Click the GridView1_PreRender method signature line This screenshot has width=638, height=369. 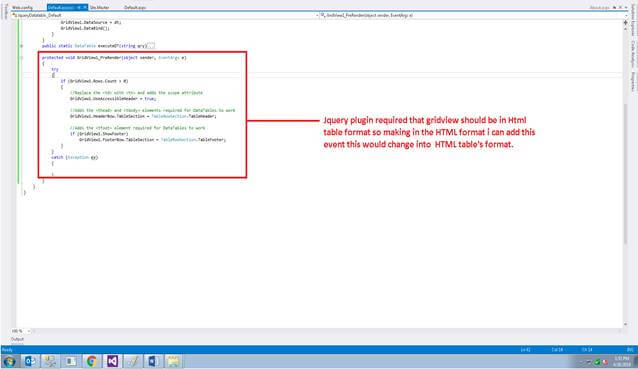coord(114,58)
